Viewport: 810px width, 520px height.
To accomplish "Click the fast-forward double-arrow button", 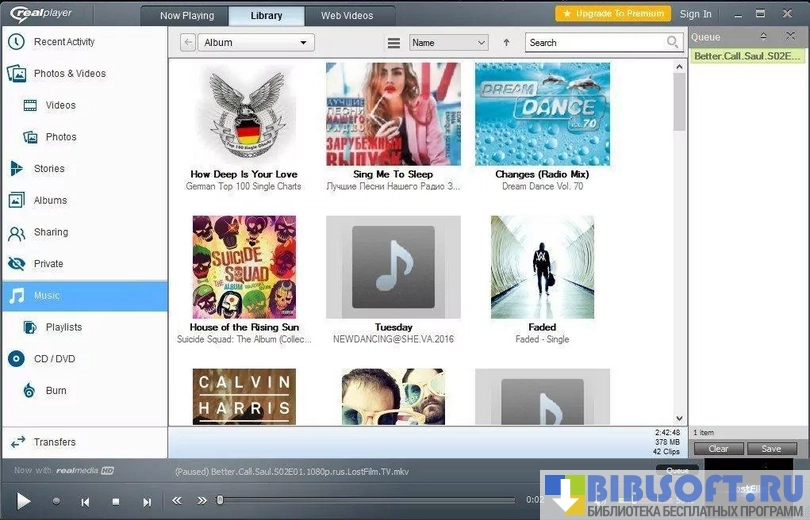I will 202,500.
